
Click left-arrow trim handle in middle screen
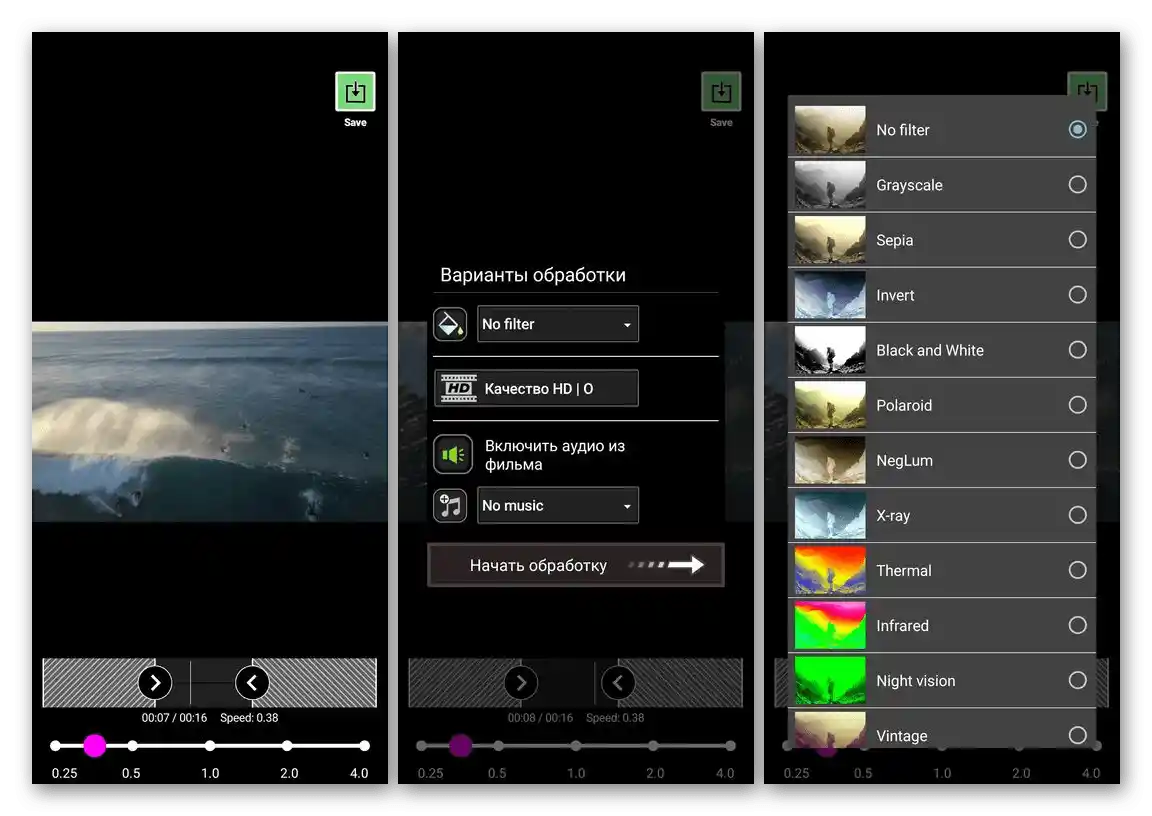[618, 683]
